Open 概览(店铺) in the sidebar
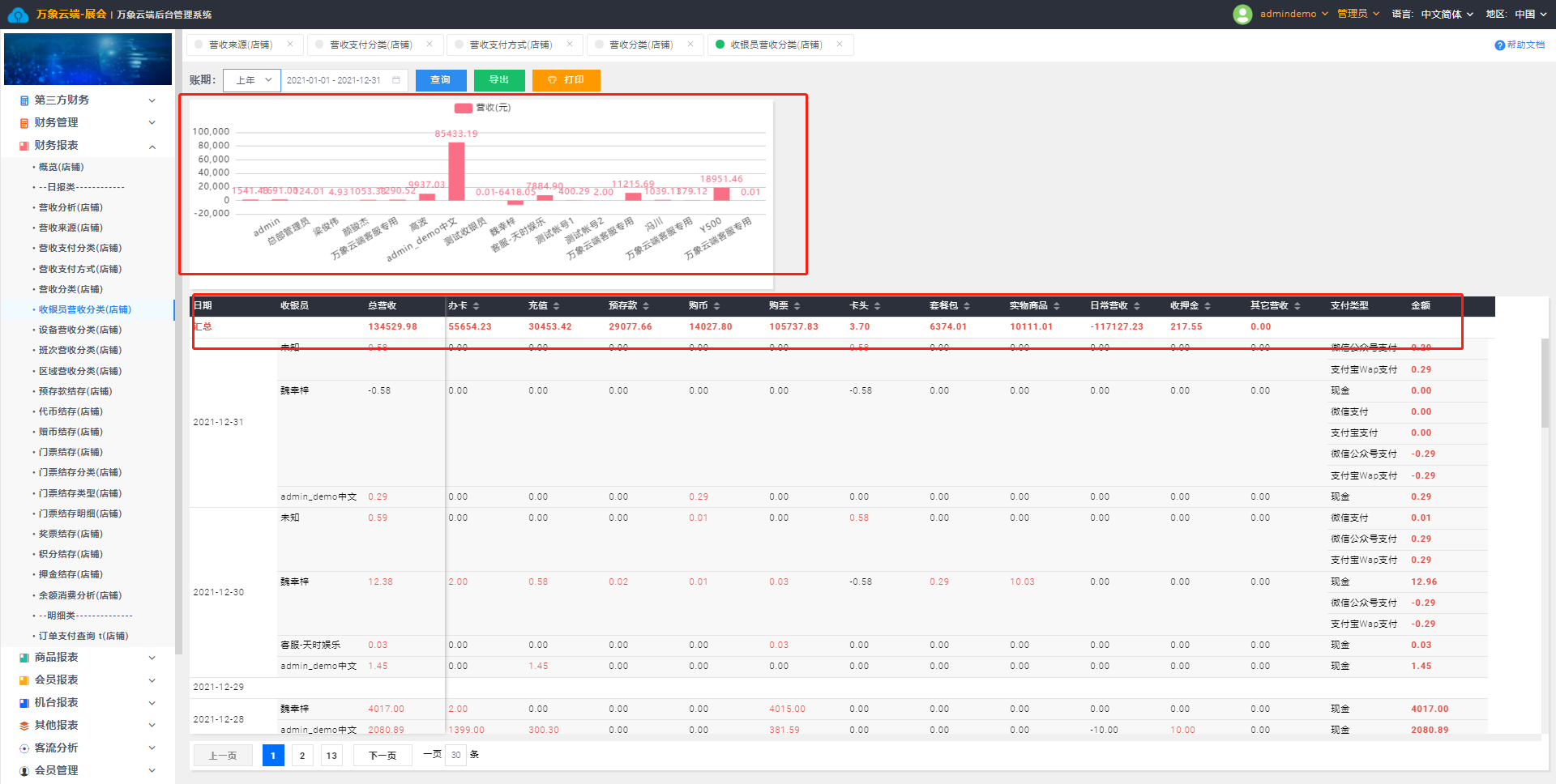The height and width of the screenshot is (784, 1556). (61, 167)
